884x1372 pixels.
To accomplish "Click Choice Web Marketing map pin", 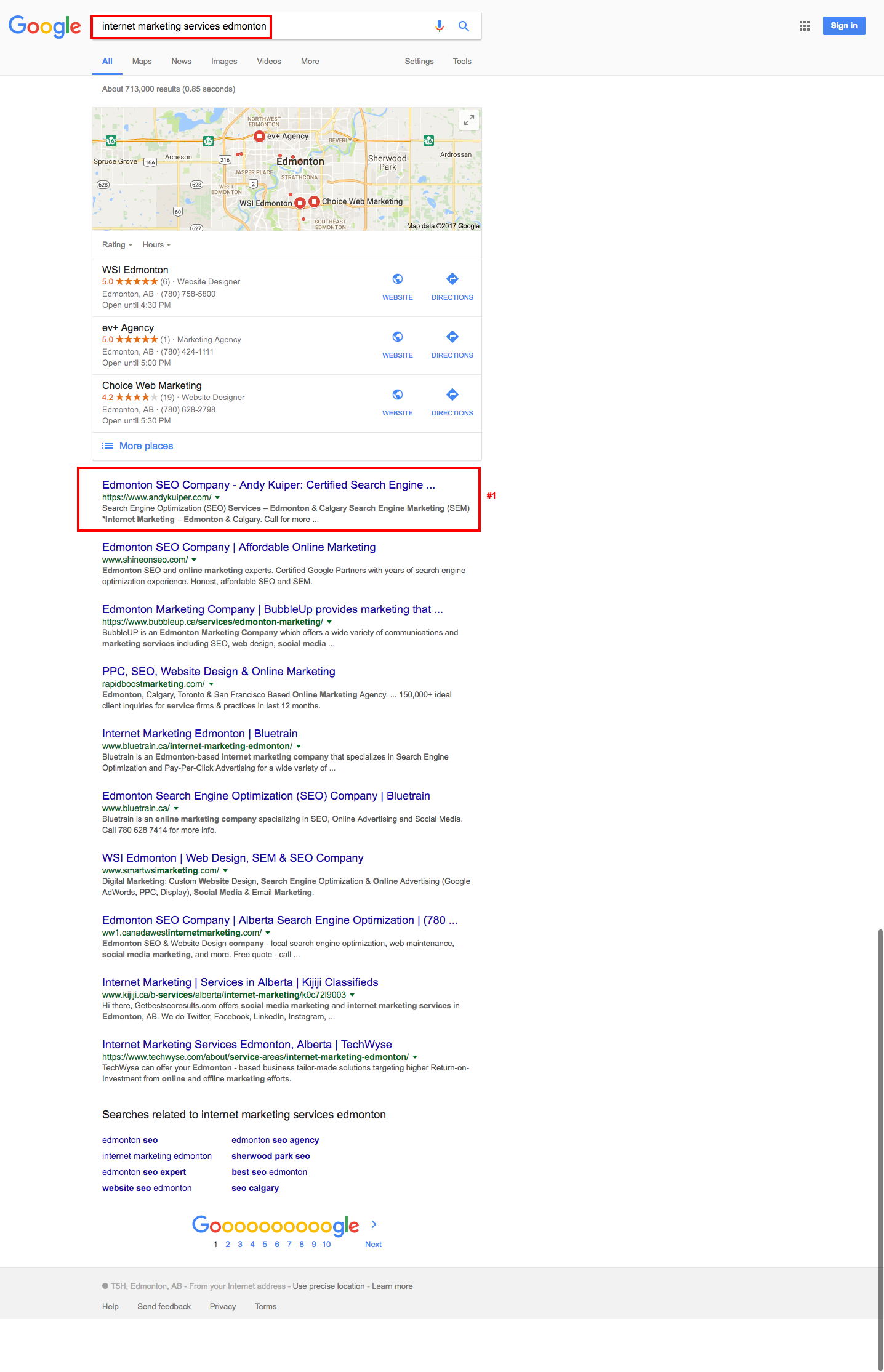I will (x=314, y=201).
